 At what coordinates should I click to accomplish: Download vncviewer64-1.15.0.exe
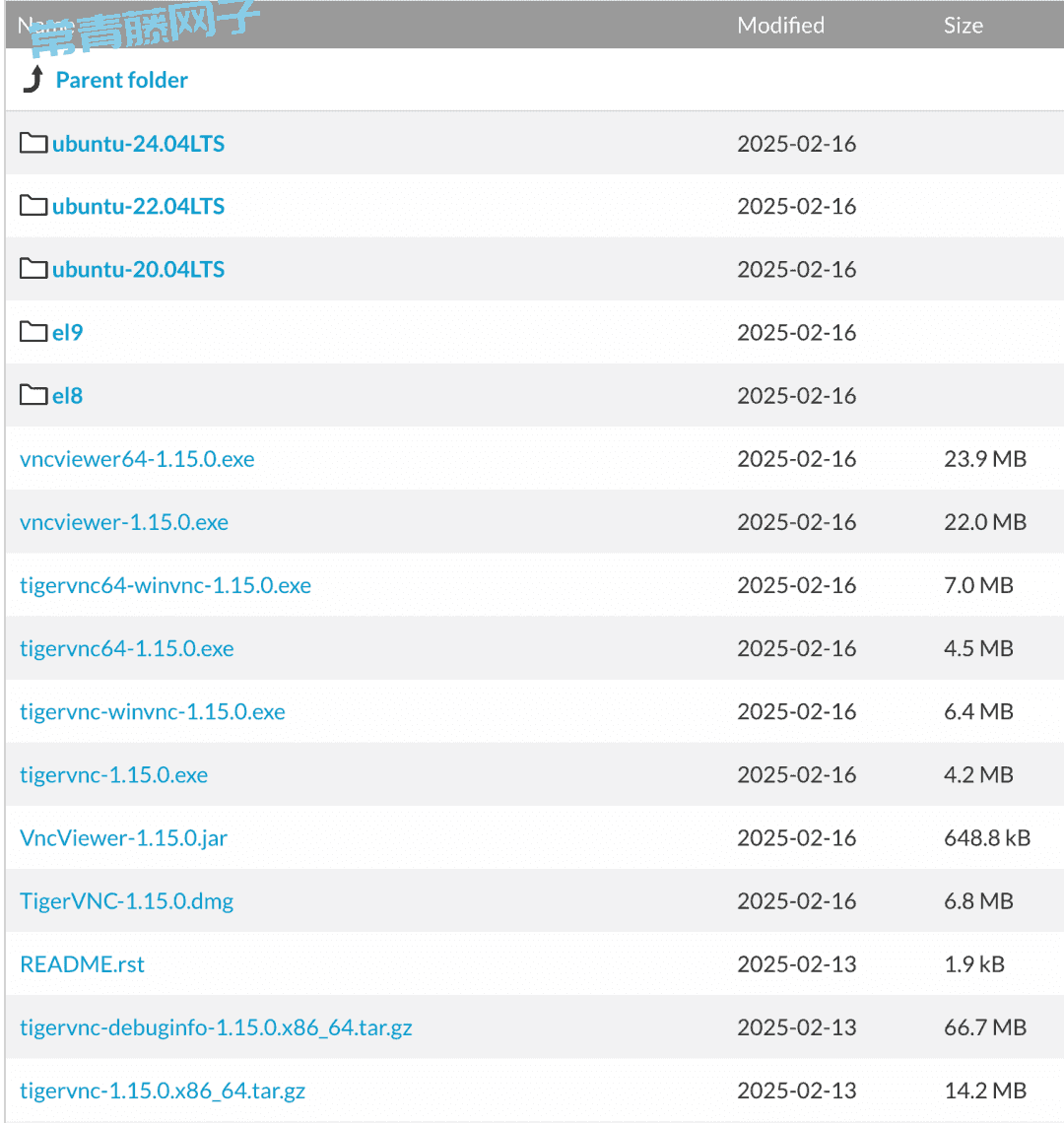(x=137, y=459)
